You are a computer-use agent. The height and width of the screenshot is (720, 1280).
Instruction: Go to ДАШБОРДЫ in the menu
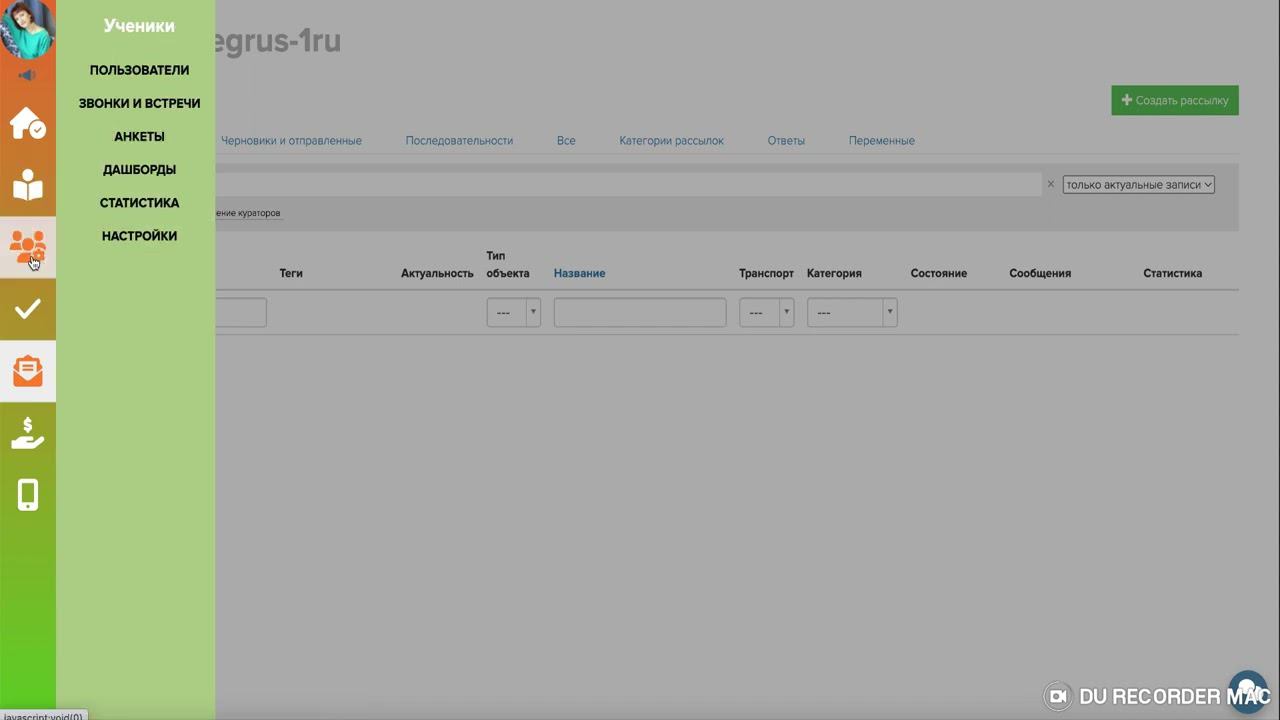coord(139,169)
